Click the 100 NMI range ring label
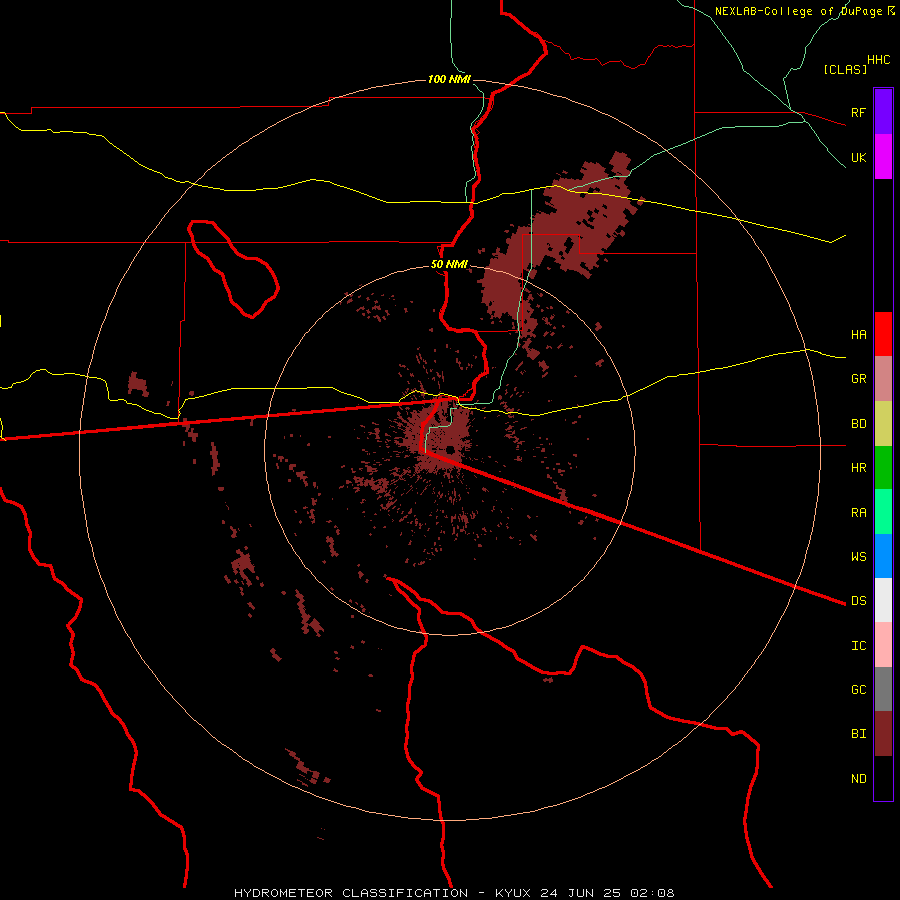Image resolution: width=900 pixels, height=900 pixels. 449,79
